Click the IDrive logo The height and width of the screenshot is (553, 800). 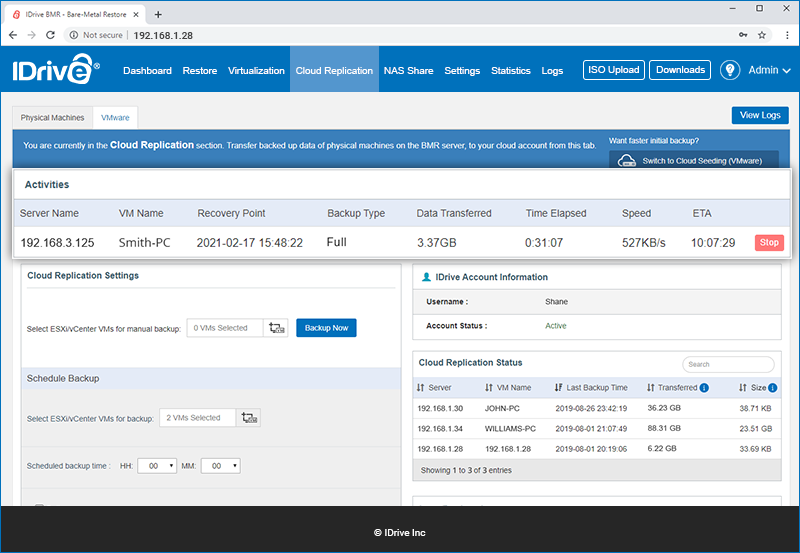coord(56,69)
